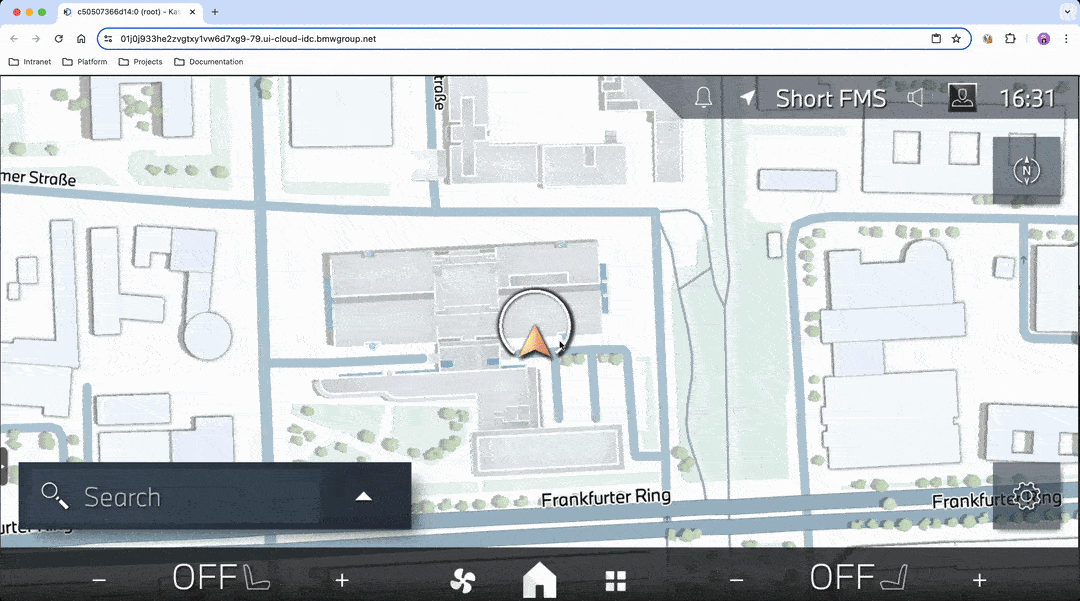Expand the search panel with up arrow
This screenshot has height=601, width=1080.
pyautogui.click(x=364, y=496)
